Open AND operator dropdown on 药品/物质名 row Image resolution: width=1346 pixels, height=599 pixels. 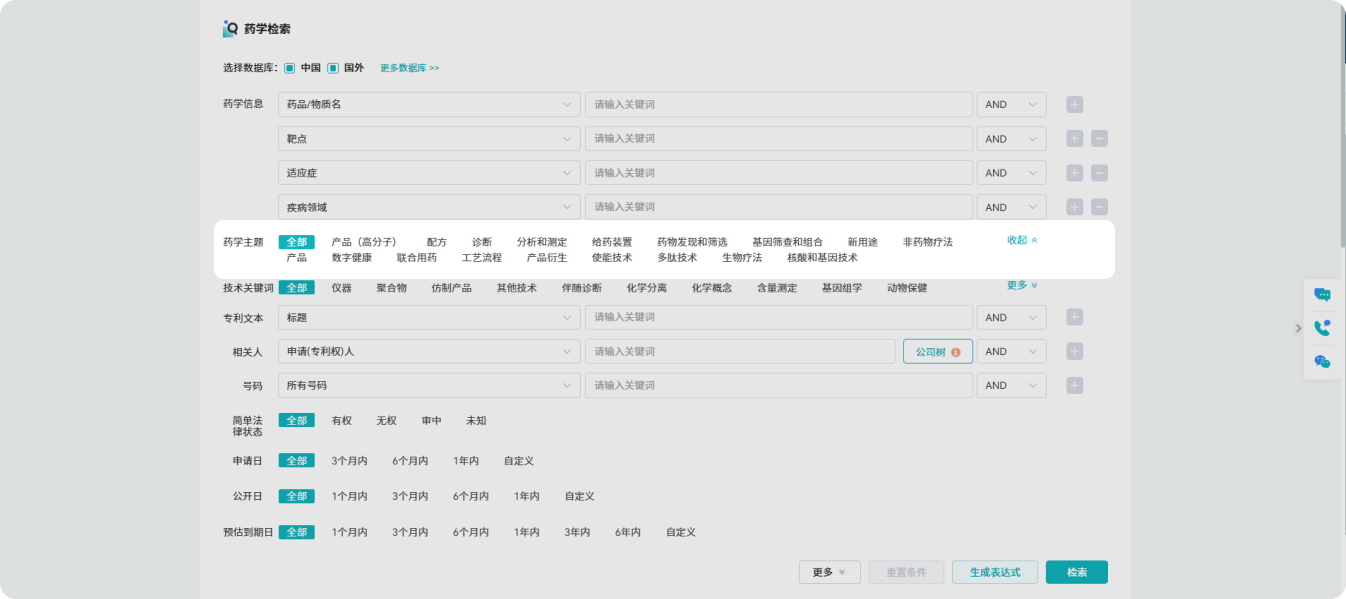coord(1011,104)
